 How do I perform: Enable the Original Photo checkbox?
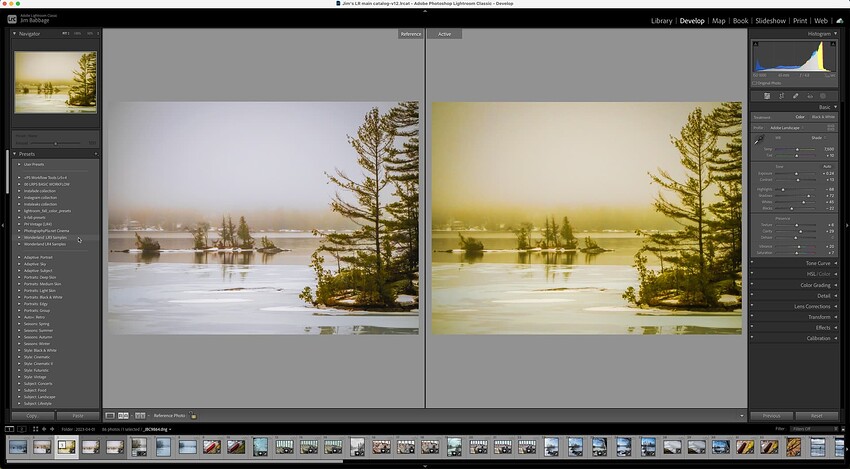[x=755, y=83]
